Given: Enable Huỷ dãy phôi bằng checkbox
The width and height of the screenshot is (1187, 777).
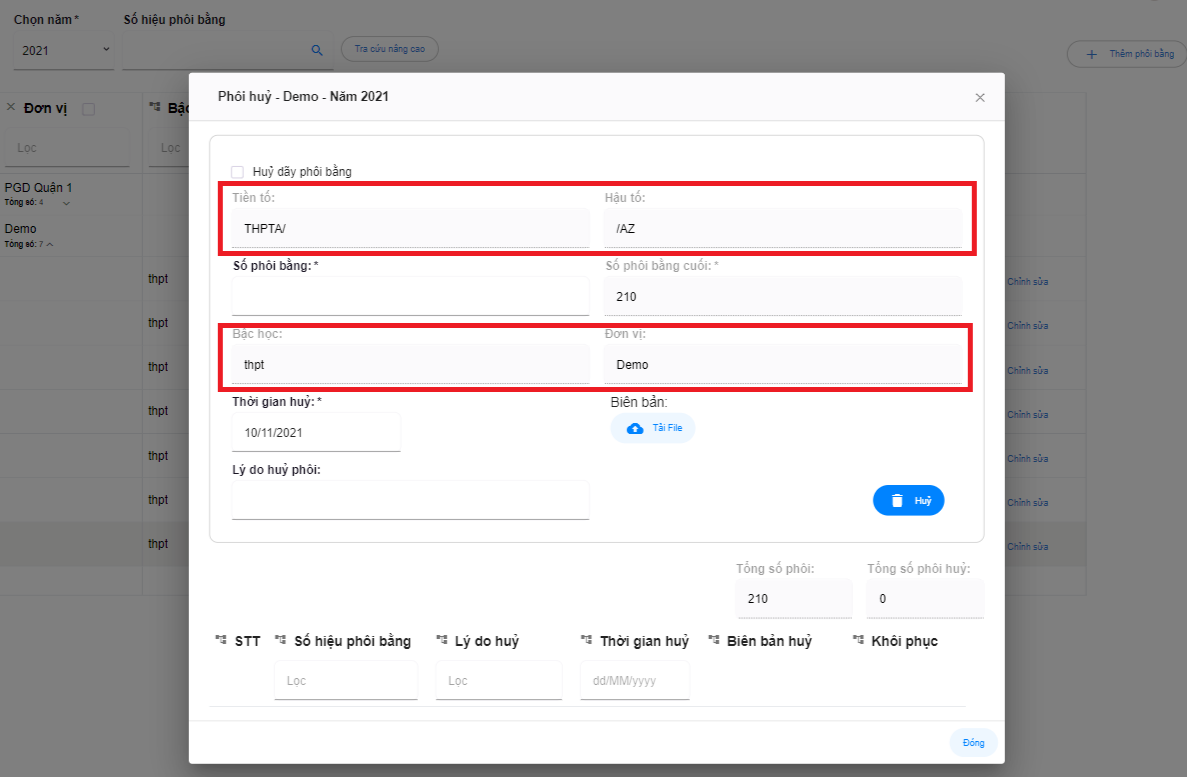Looking at the screenshot, I should [238, 172].
